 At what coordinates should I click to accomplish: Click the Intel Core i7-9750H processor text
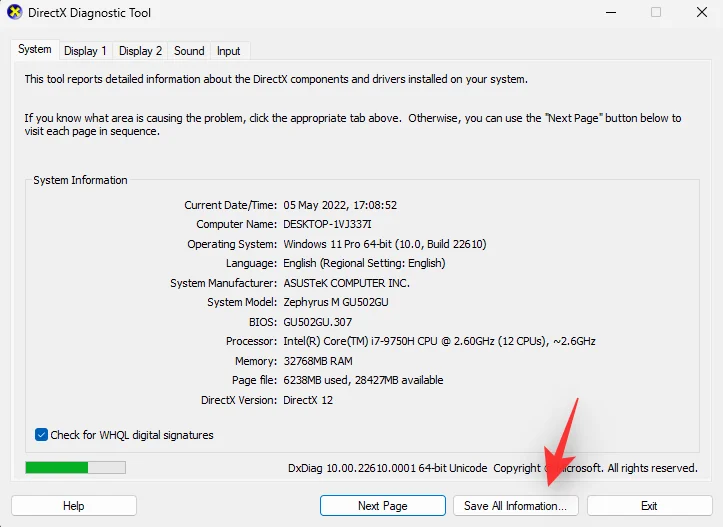tap(439, 341)
